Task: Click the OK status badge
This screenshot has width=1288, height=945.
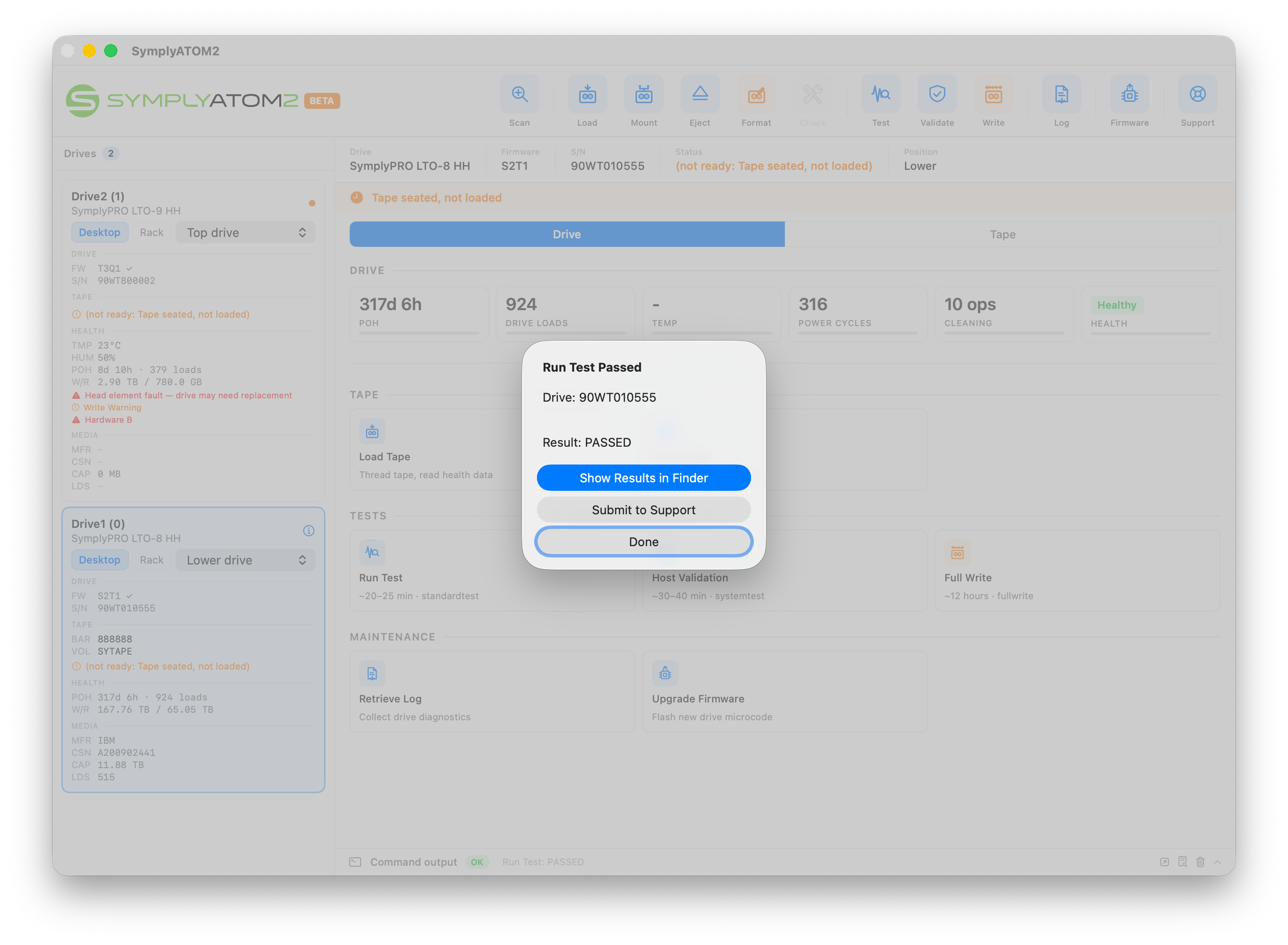Action: [x=476, y=862]
